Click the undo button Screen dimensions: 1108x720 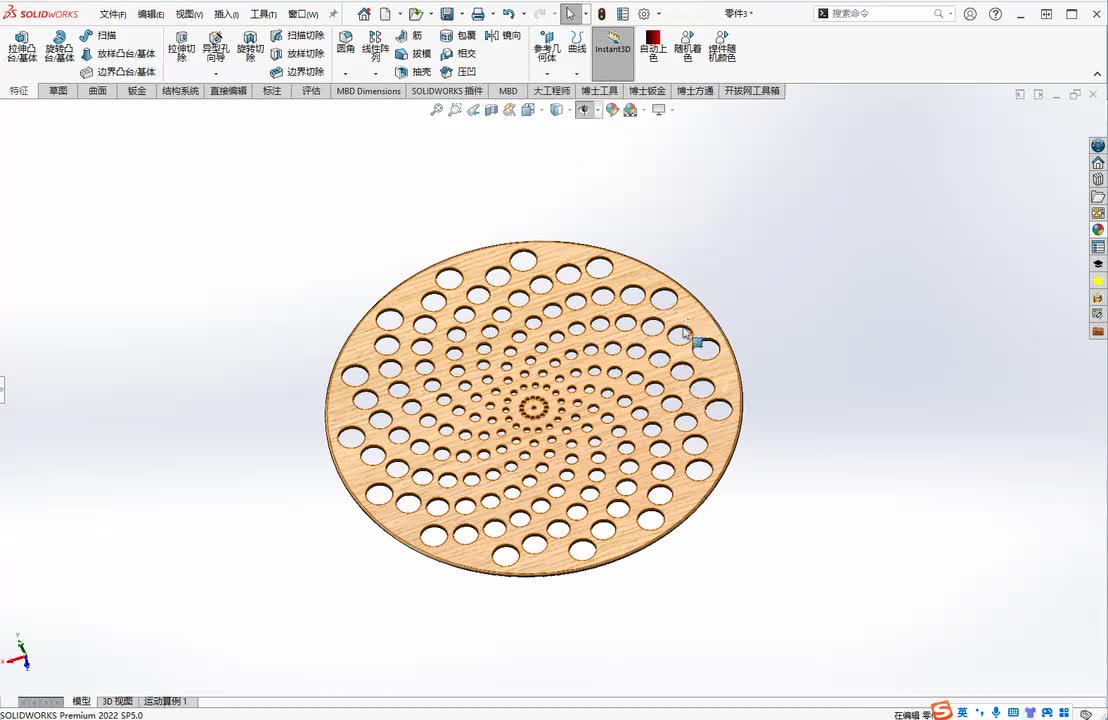pyautogui.click(x=509, y=14)
